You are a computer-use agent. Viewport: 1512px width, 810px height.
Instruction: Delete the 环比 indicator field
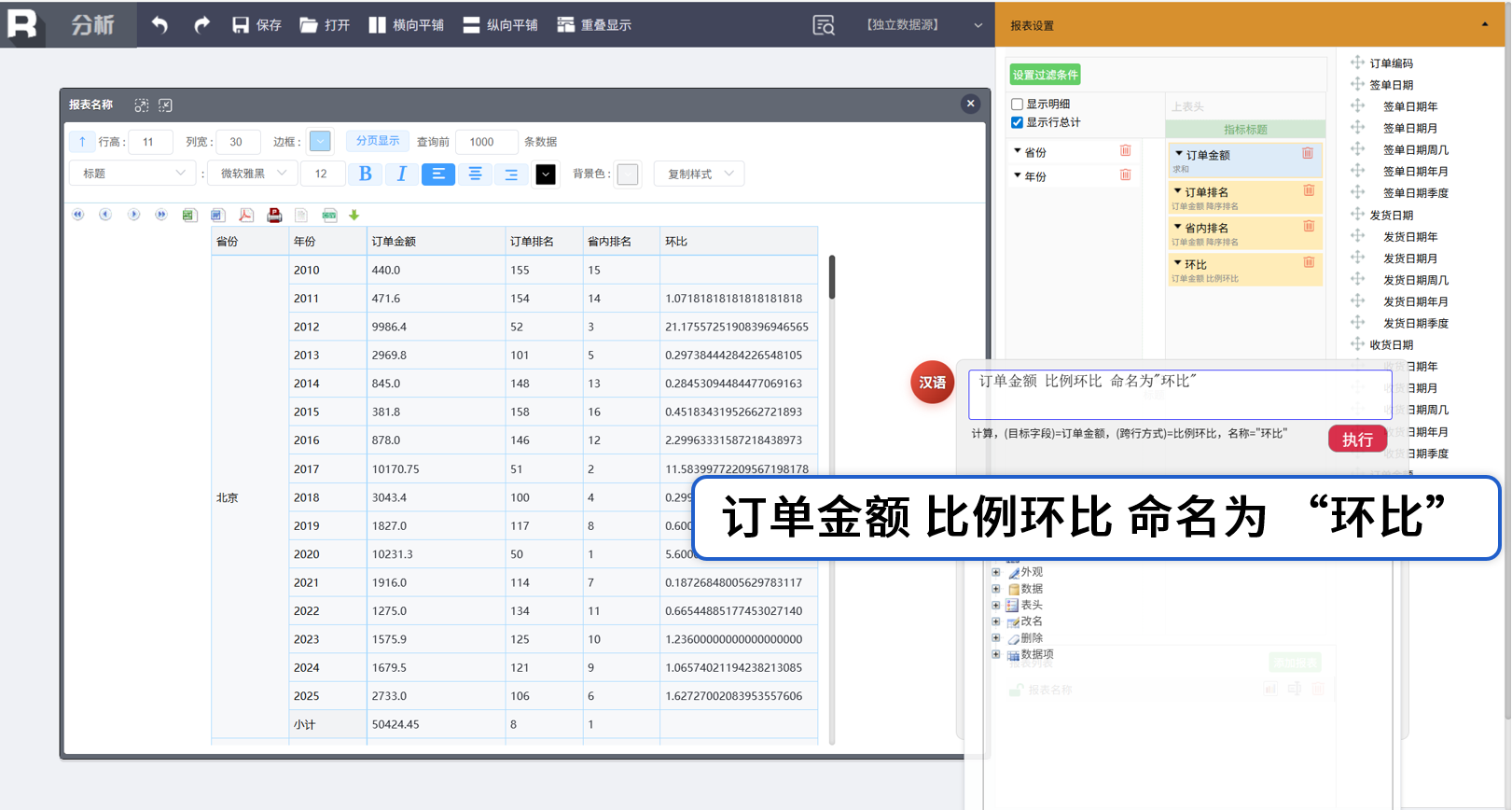point(1309,263)
